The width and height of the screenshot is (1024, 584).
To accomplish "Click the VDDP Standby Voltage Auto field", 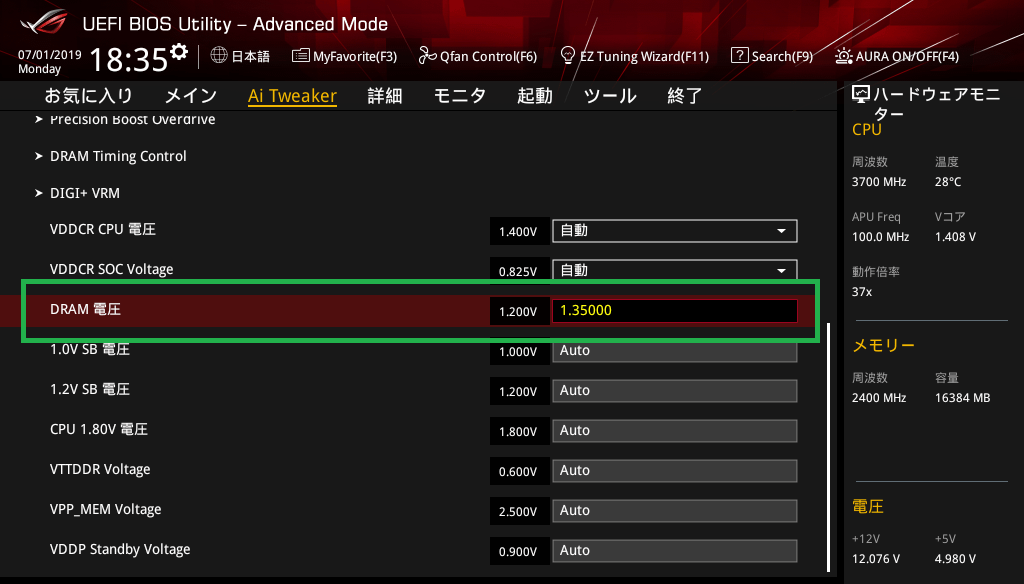I will 675,551.
